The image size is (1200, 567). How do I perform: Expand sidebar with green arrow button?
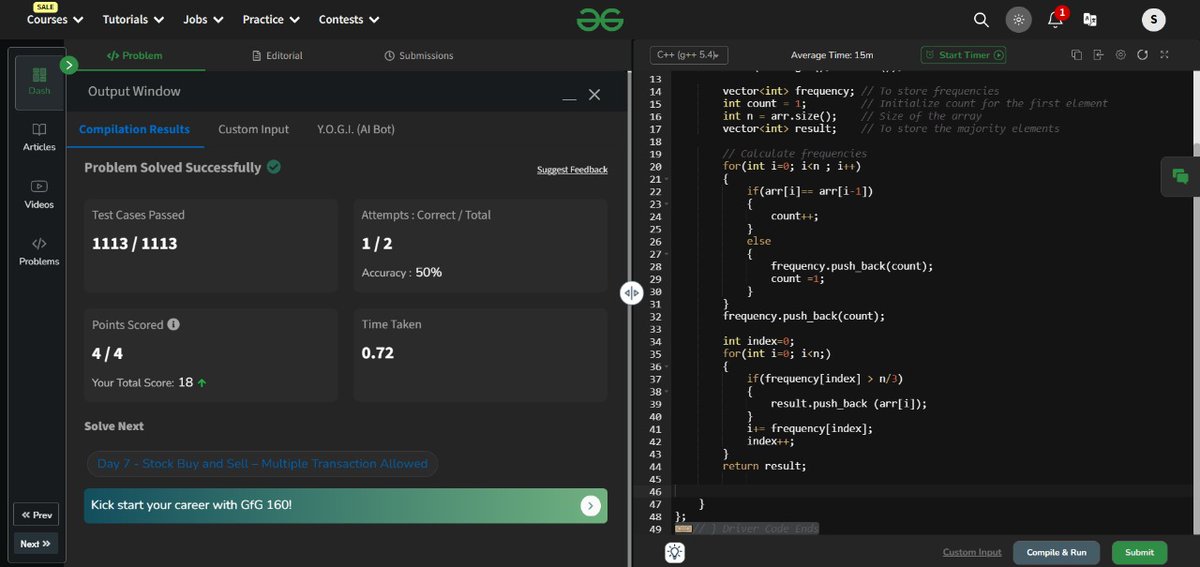coord(69,65)
